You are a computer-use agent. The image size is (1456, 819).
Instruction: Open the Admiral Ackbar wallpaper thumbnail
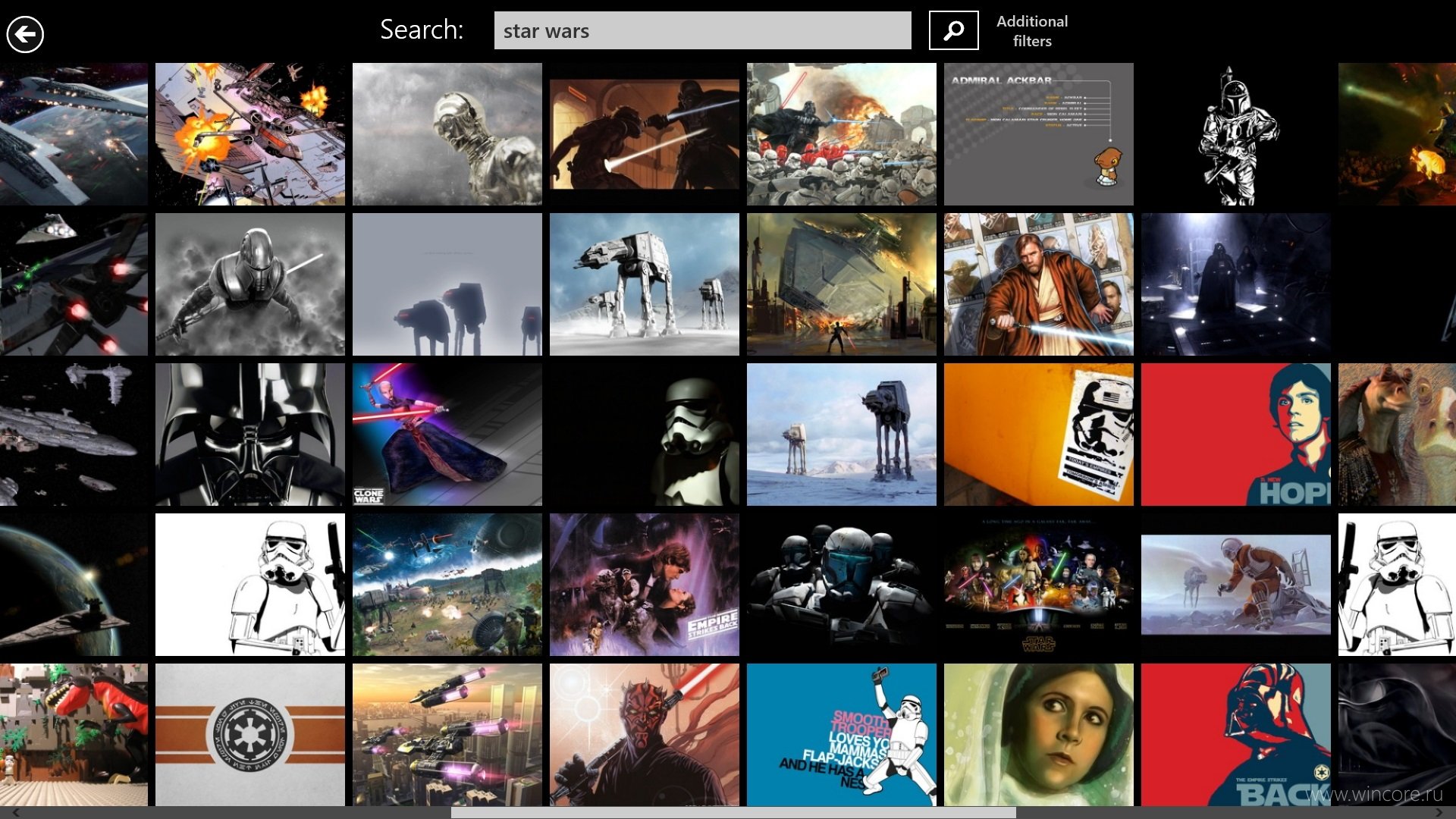click(x=1038, y=134)
